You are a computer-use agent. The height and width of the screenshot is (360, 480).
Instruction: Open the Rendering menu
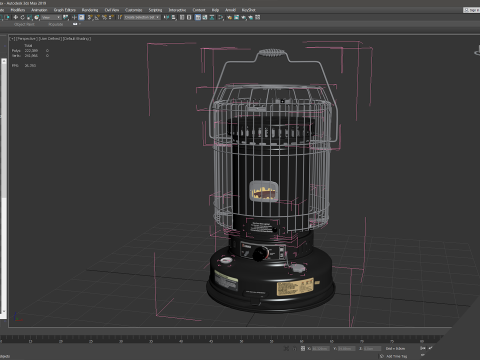[90, 10]
